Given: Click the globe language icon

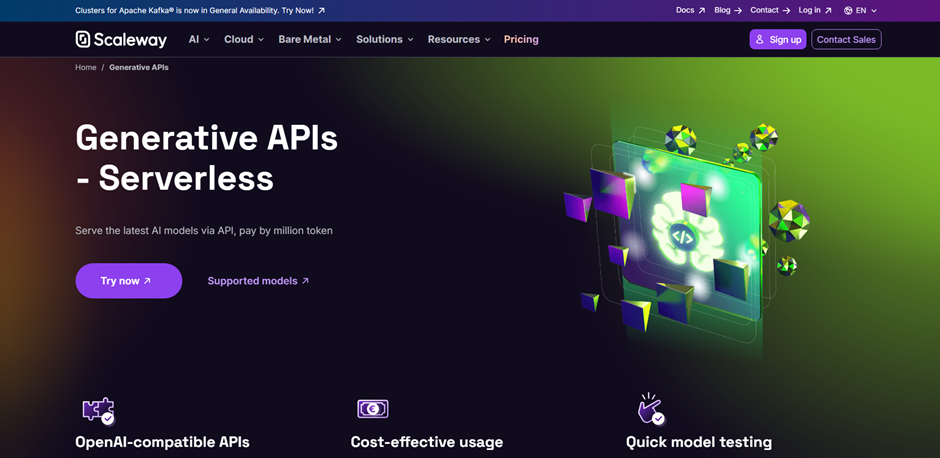Looking at the screenshot, I should pos(848,10).
